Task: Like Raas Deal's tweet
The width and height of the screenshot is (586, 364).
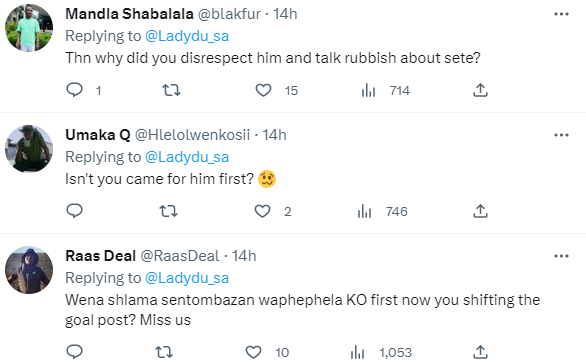Action: pyautogui.click(x=253, y=352)
